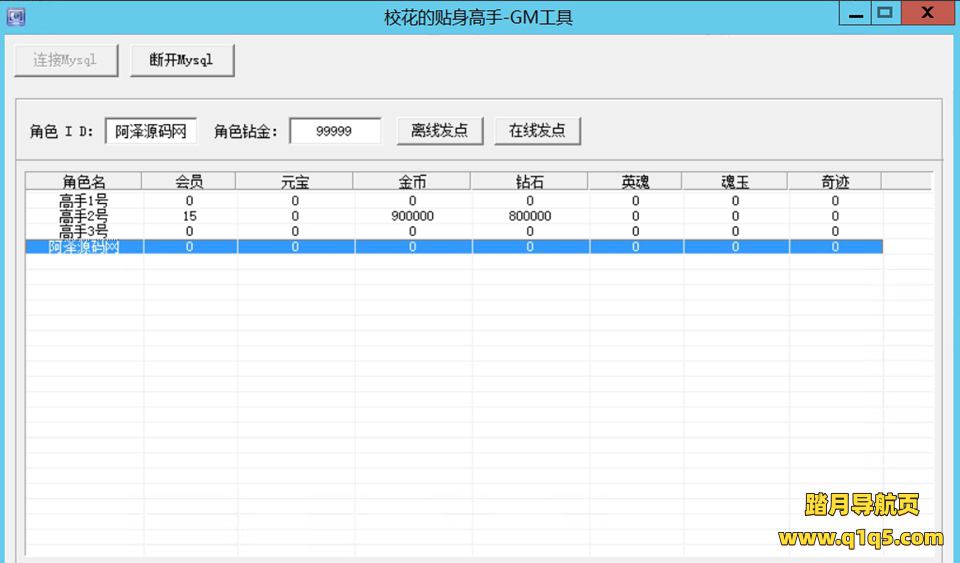
Task: Sort by the 金币 column header
Action: tap(412, 182)
